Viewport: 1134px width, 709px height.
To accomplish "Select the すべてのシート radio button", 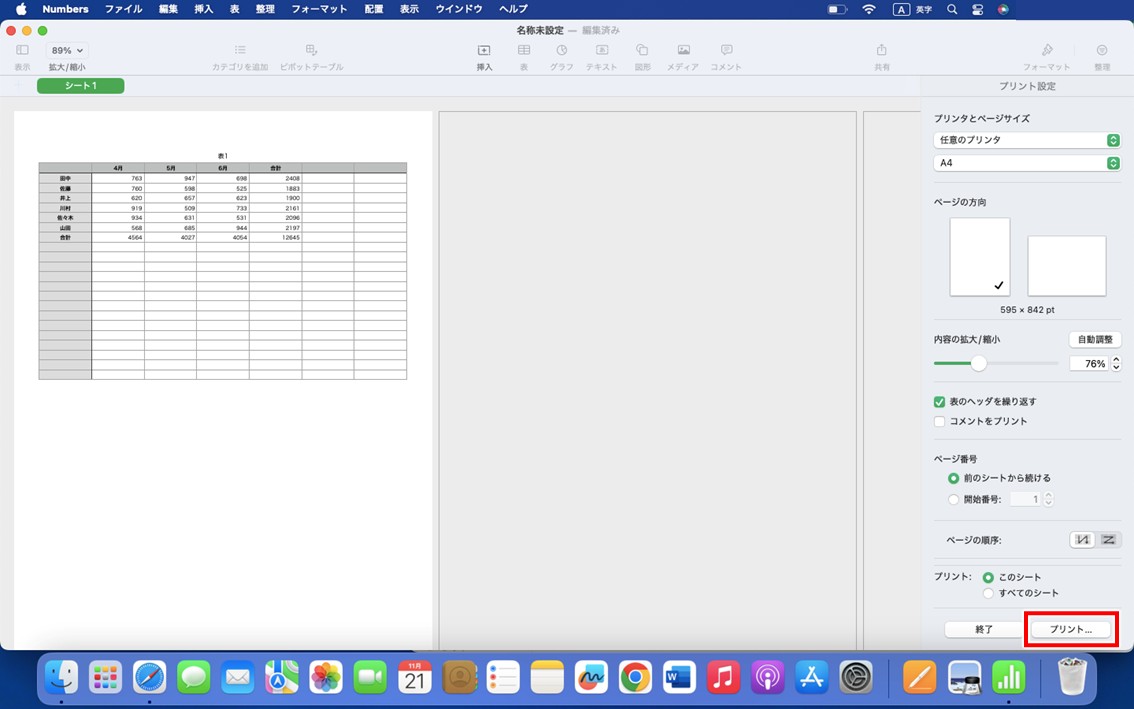I will click(988, 591).
